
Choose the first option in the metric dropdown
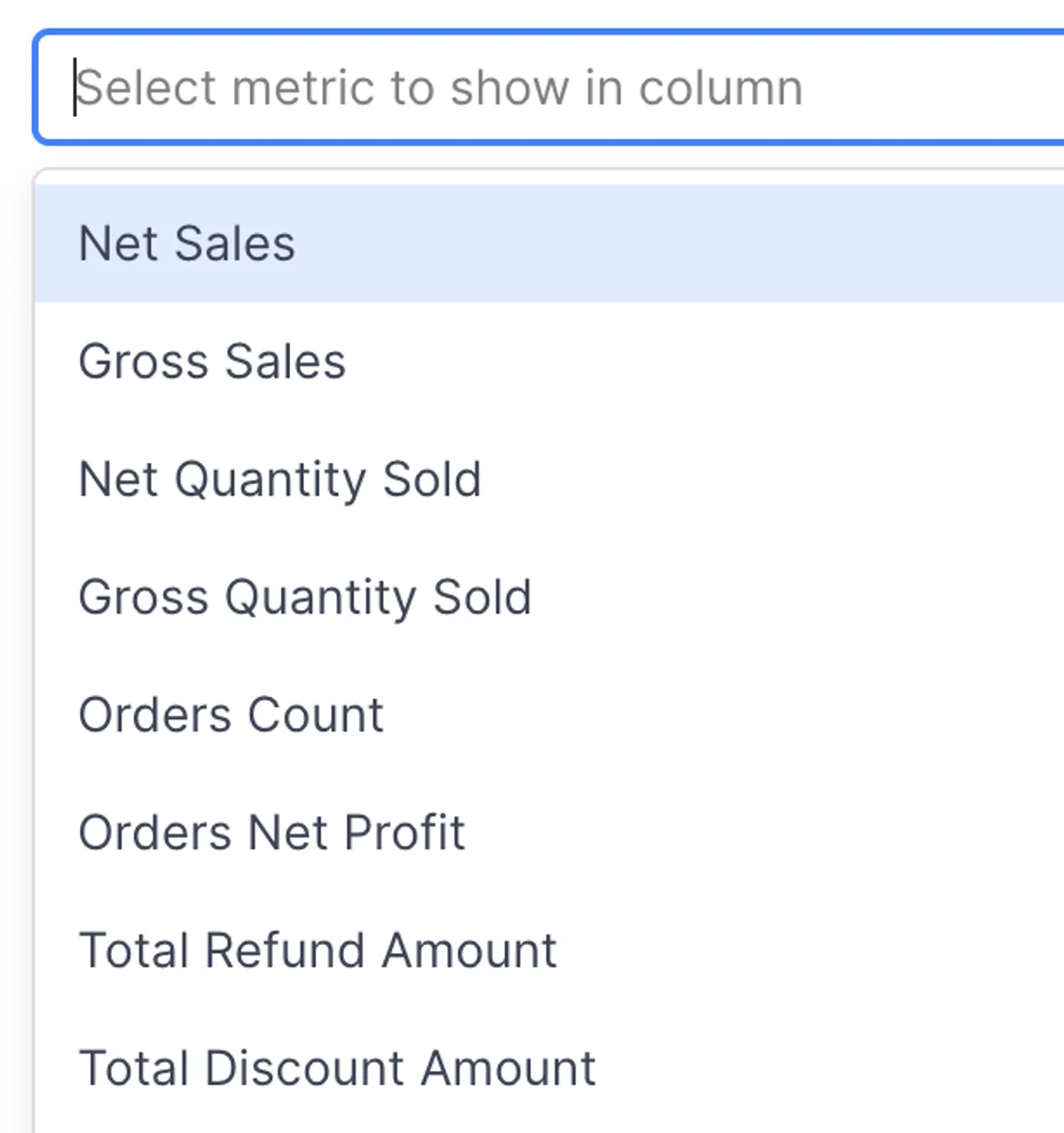pyautogui.click(x=186, y=242)
